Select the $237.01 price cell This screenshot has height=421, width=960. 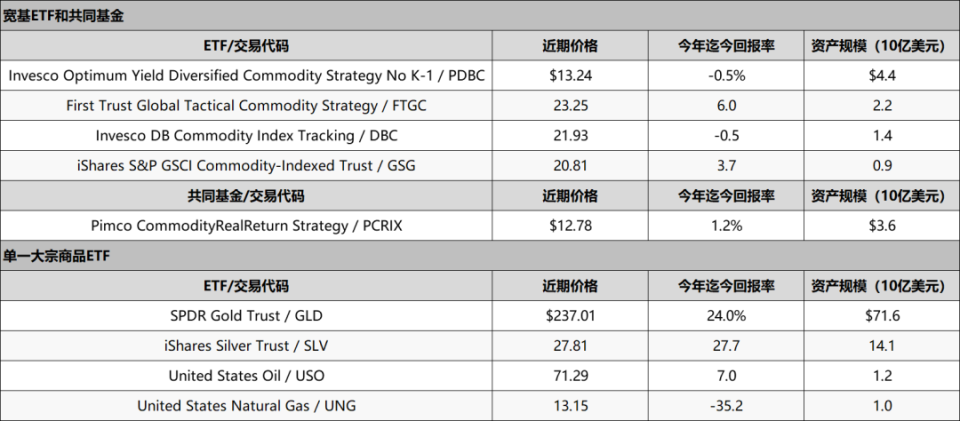point(570,316)
